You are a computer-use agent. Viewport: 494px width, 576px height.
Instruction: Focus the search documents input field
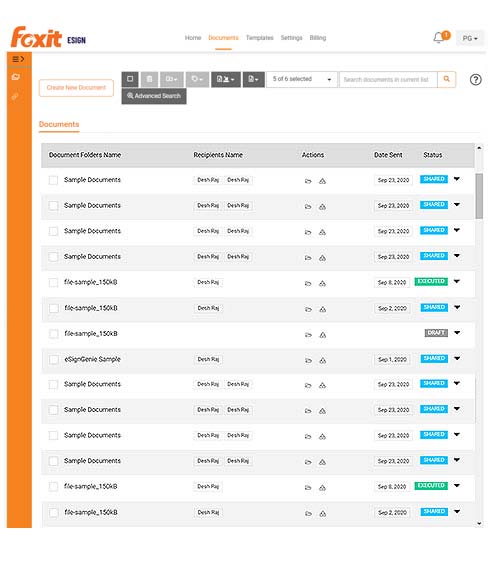click(x=388, y=79)
